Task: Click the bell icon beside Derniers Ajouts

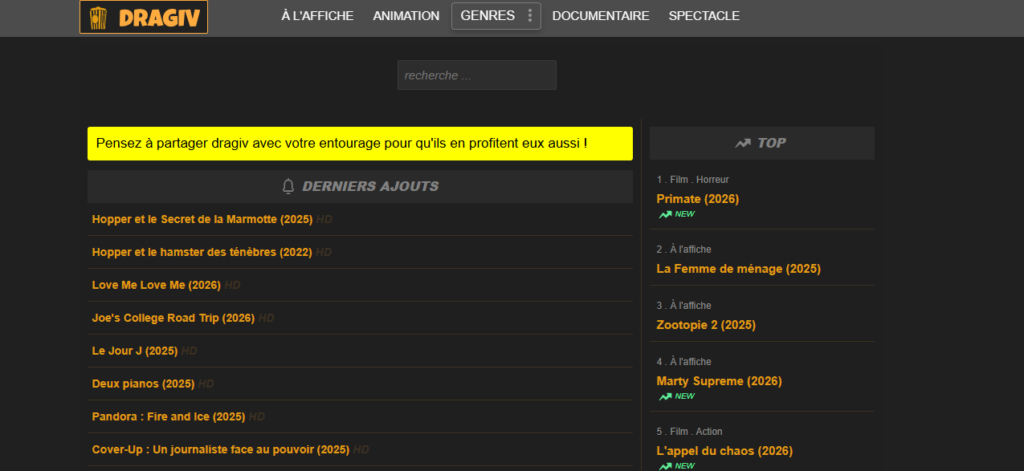Action: pos(289,186)
